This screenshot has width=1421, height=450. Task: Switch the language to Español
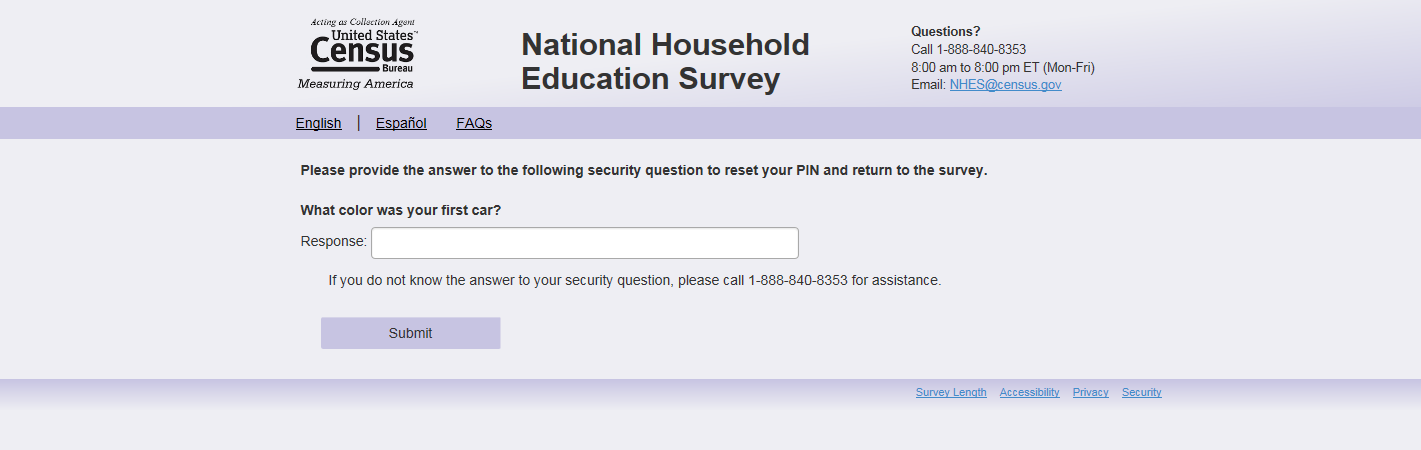point(401,123)
